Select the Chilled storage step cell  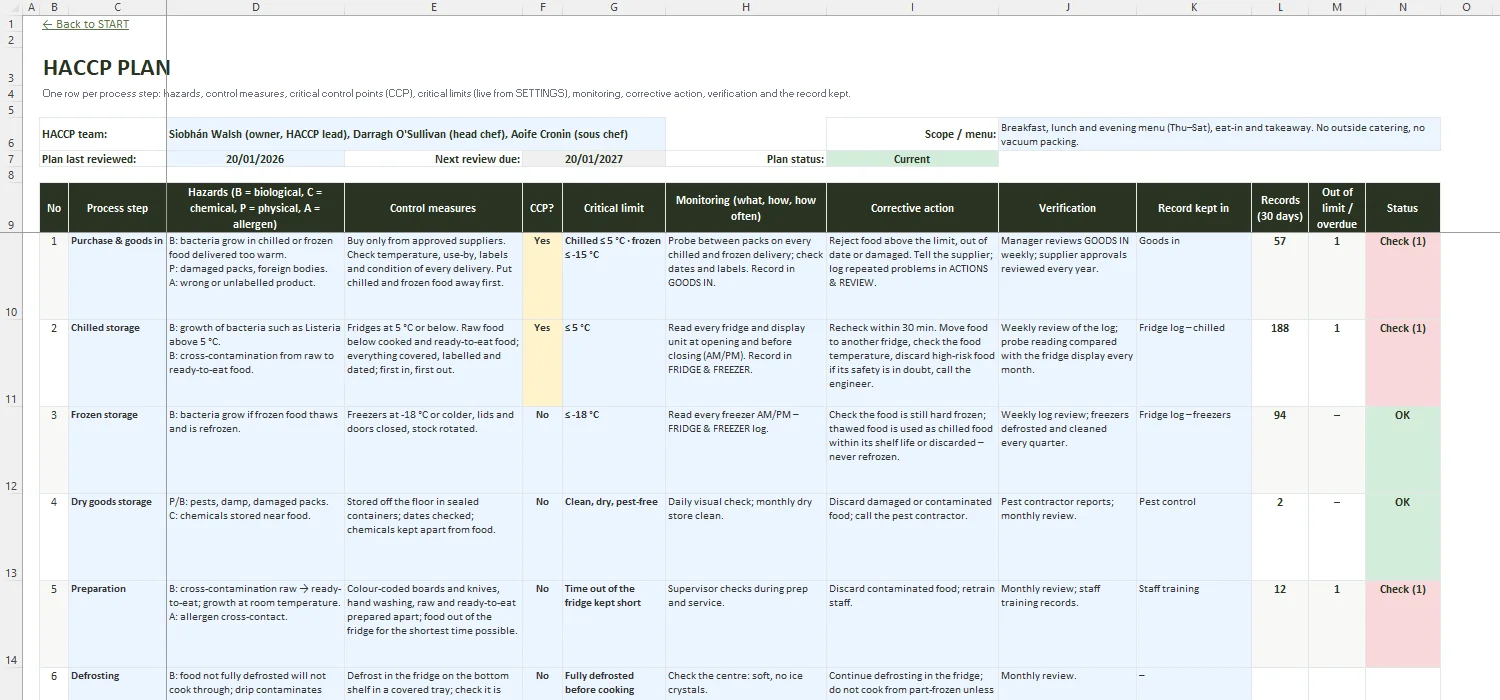tap(118, 363)
